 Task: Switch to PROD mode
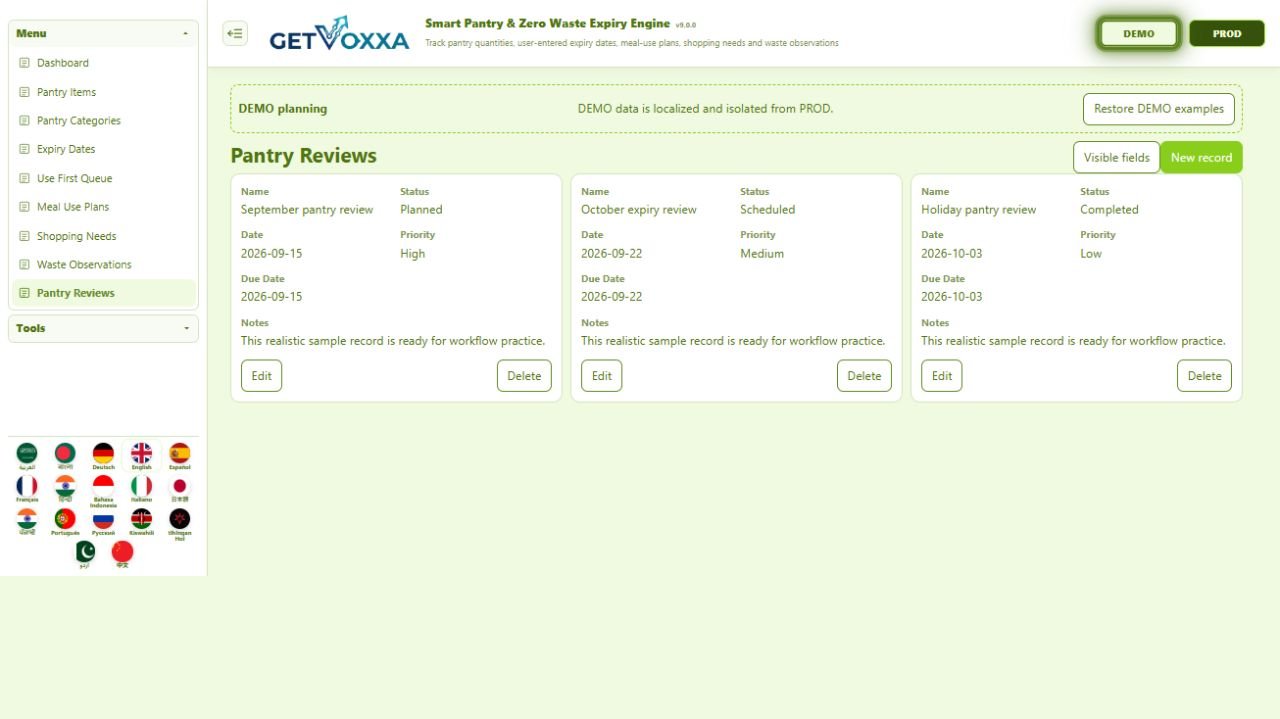pos(1227,33)
